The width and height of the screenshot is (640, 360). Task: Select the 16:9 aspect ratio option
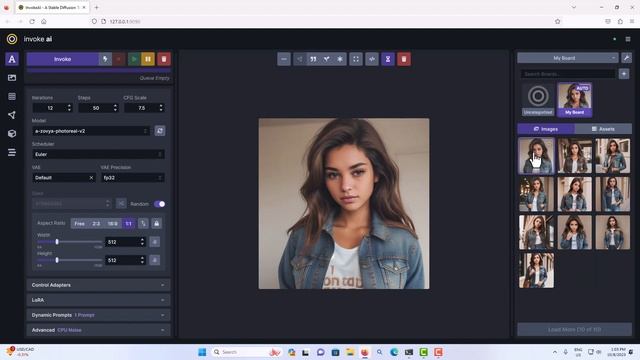point(113,224)
